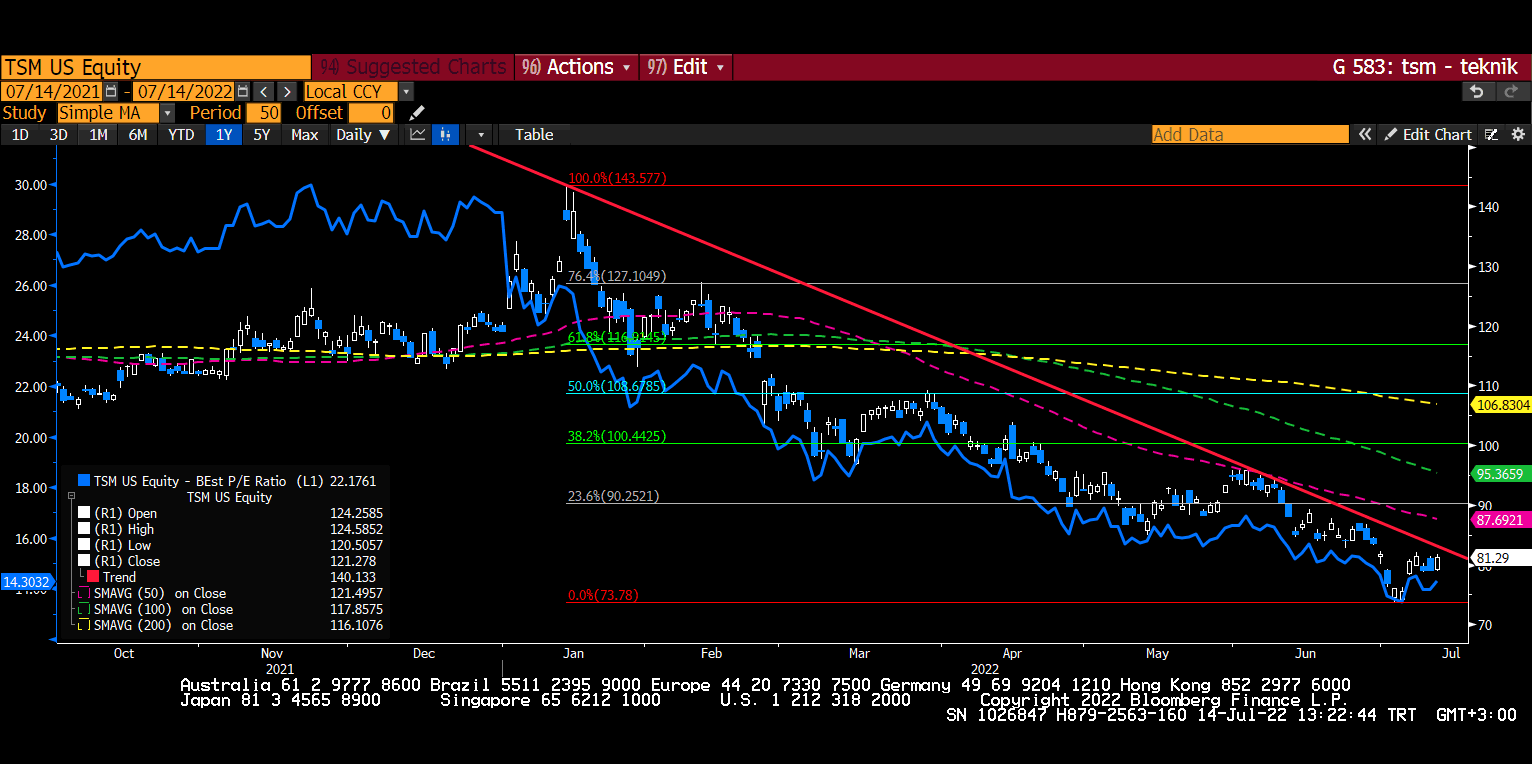Click the Period value field 50

(x=264, y=113)
